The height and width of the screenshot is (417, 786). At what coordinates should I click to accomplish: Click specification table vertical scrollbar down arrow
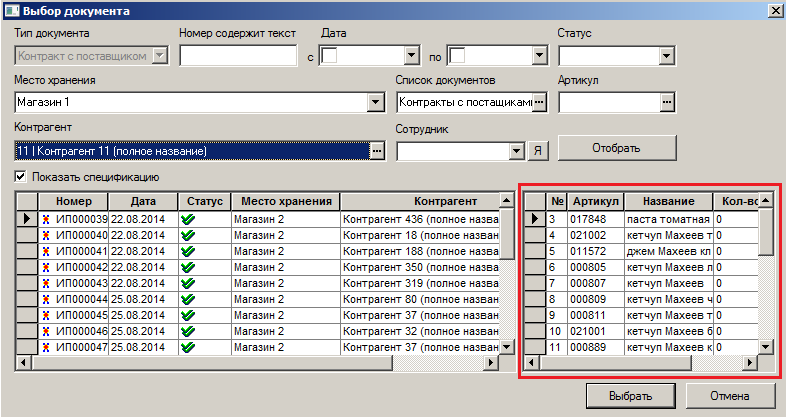tap(765, 347)
